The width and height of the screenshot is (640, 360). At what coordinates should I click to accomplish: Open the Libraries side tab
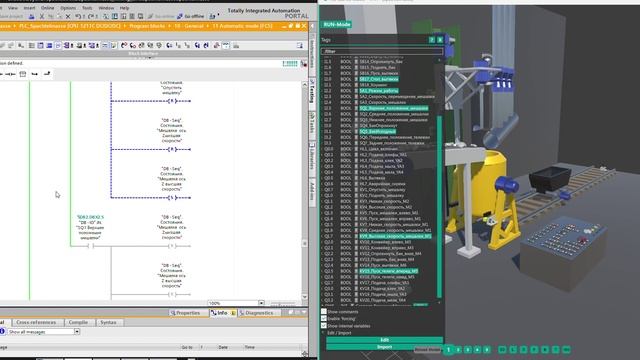[x=312, y=157]
